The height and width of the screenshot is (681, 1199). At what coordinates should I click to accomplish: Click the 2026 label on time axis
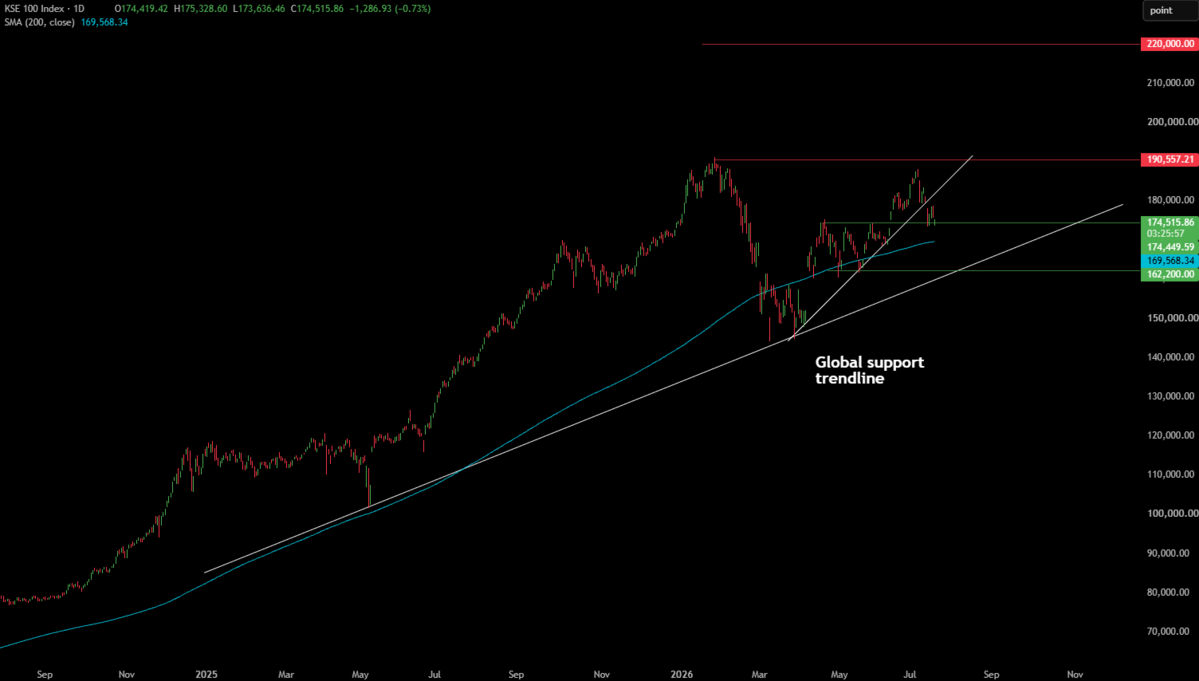pyautogui.click(x=681, y=674)
